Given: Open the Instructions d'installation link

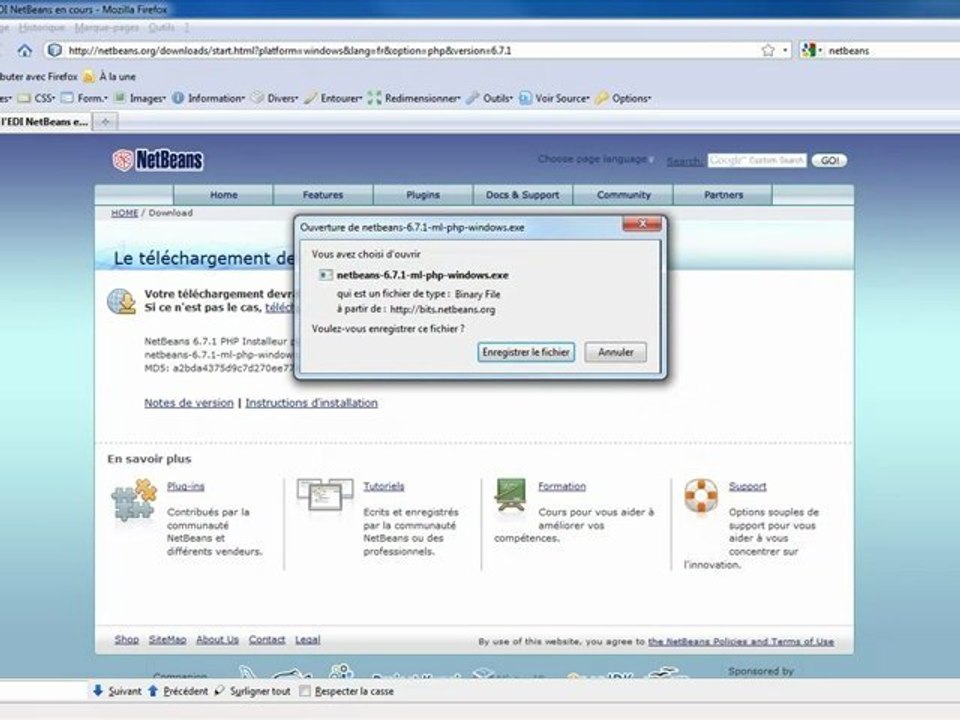Looking at the screenshot, I should click(x=312, y=403).
